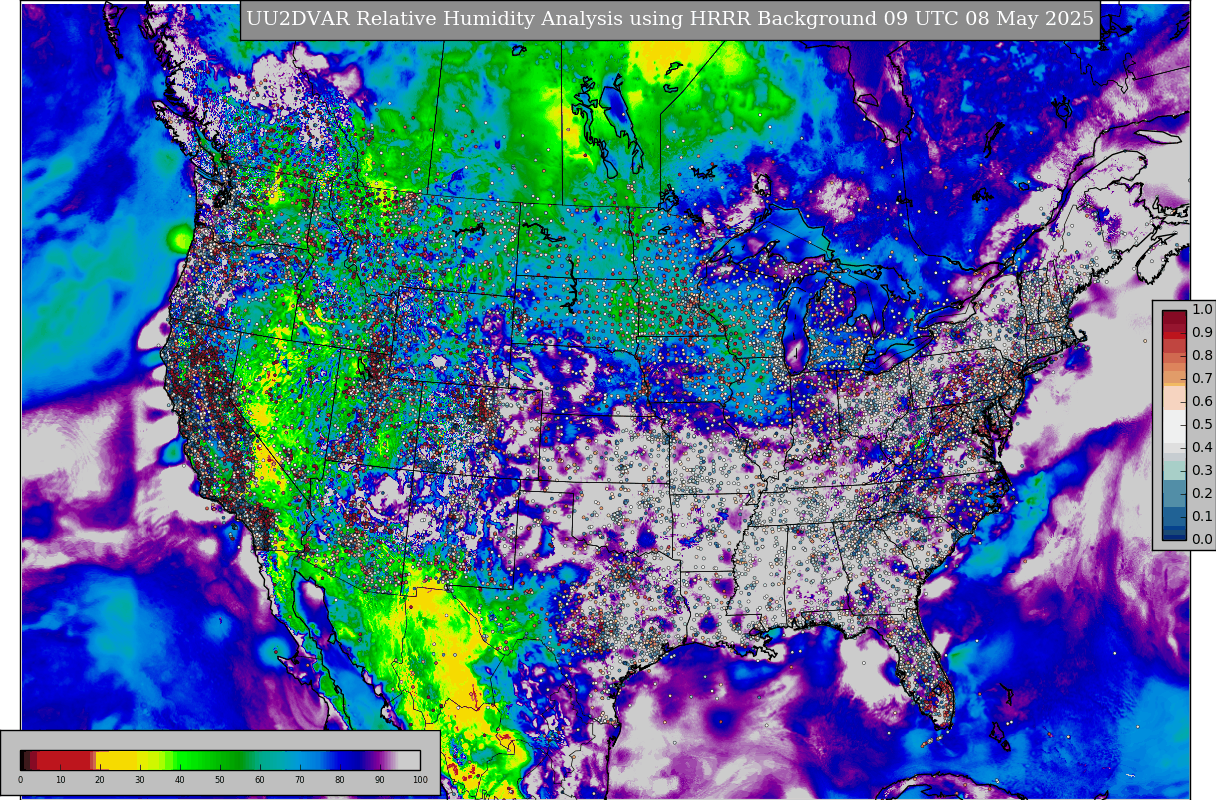Click the 0.7 label on right colorbar

click(1202, 379)
